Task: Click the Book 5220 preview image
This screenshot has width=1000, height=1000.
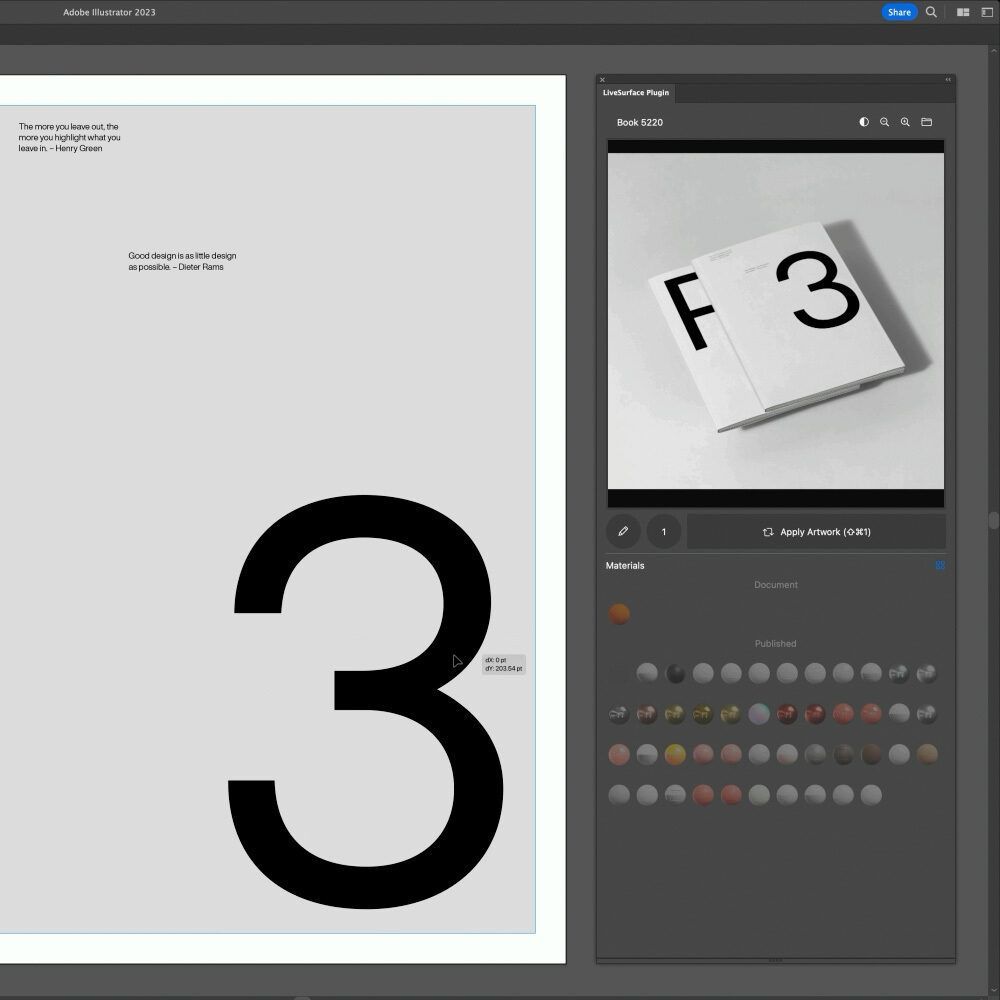Action: [x=776, y=322]
